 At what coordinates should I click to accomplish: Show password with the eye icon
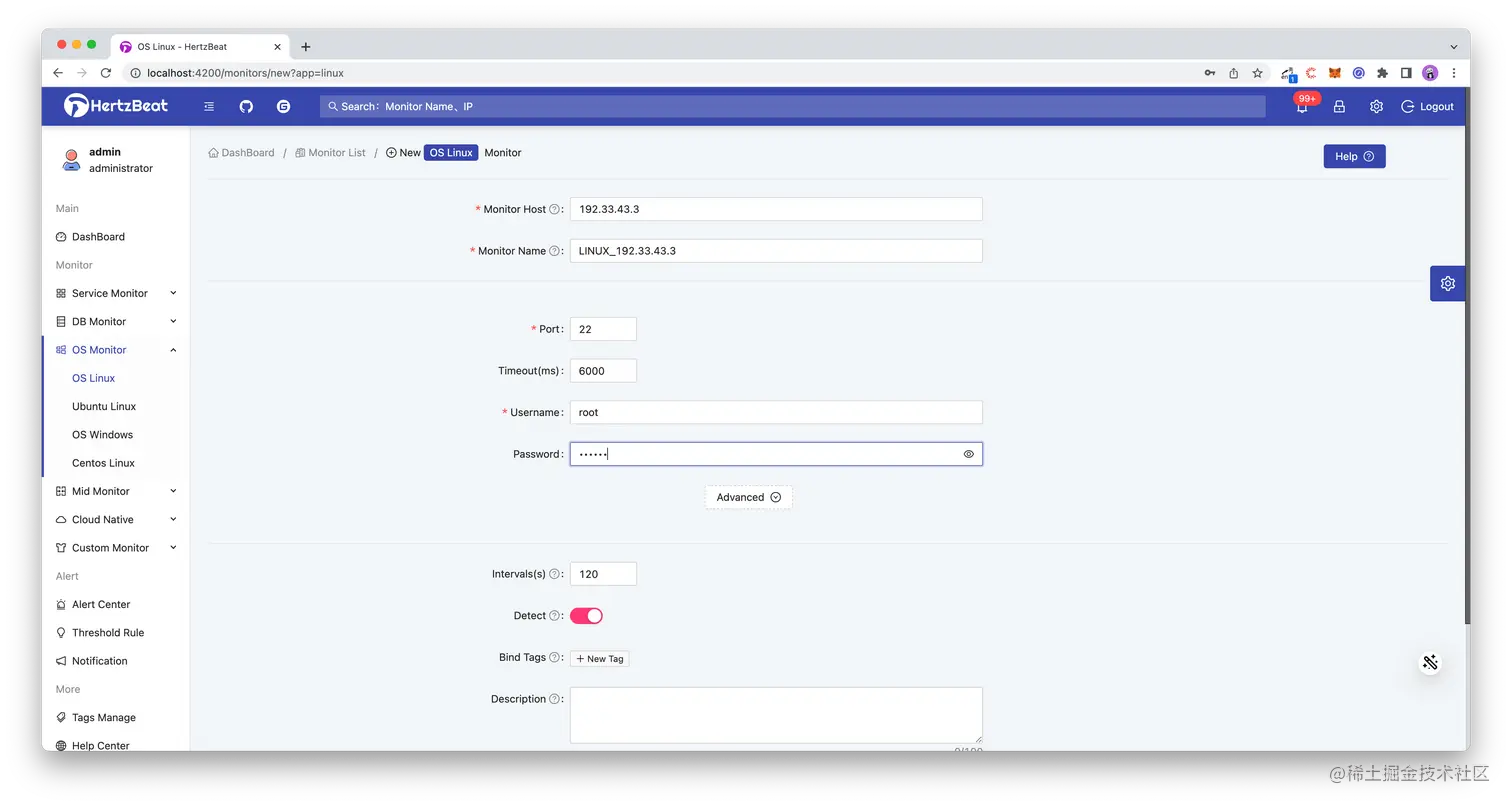(x=968, y=454)
